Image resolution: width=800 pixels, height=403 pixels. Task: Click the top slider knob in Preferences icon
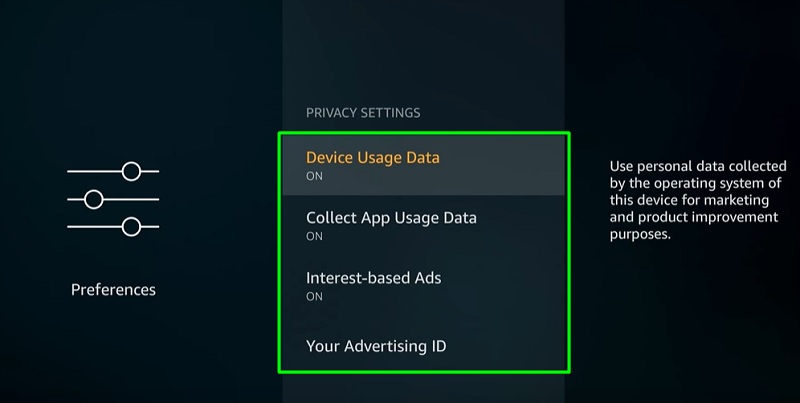pyautogui.click(x=131, y=171)
